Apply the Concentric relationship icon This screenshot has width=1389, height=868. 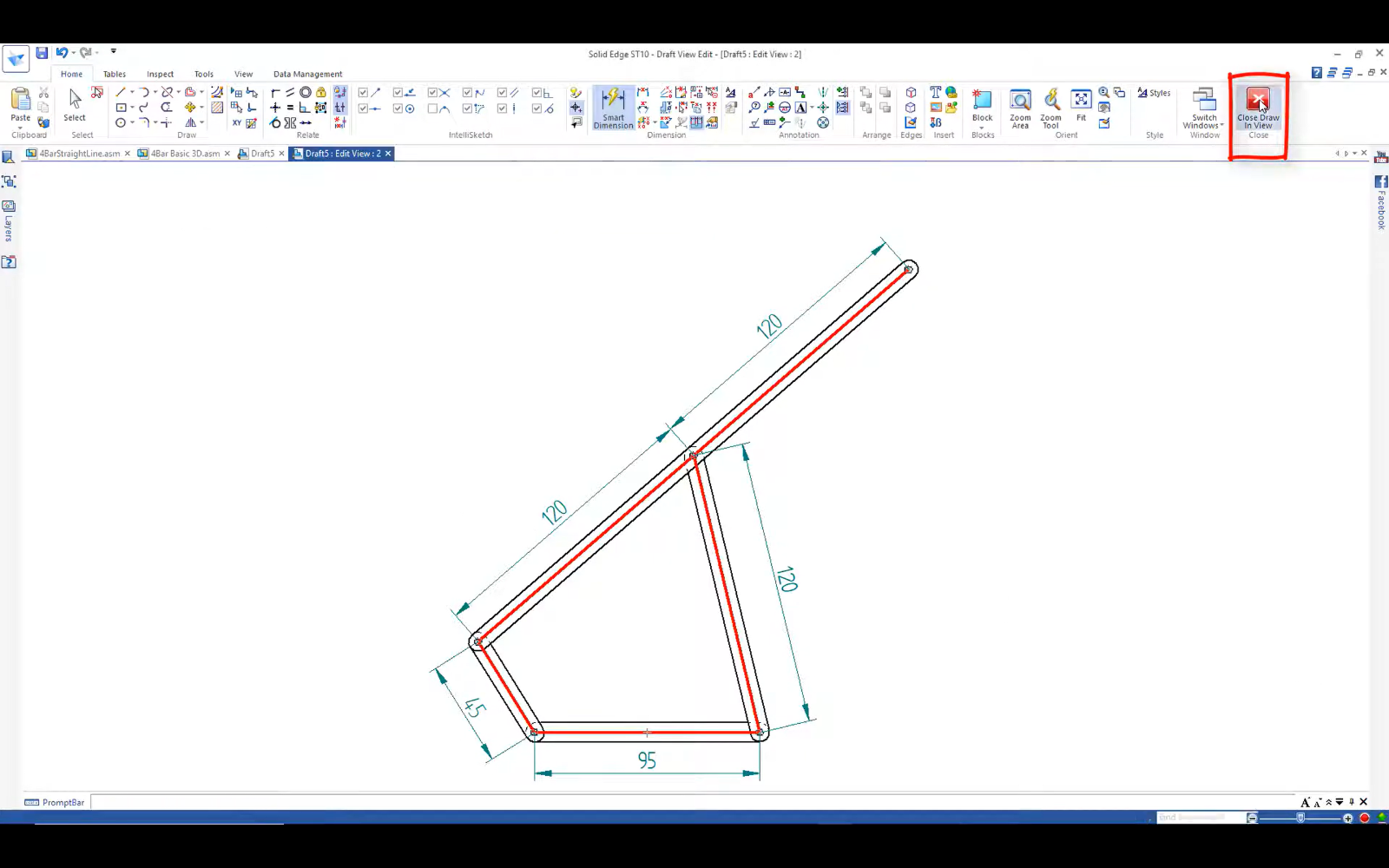point(305,92)
